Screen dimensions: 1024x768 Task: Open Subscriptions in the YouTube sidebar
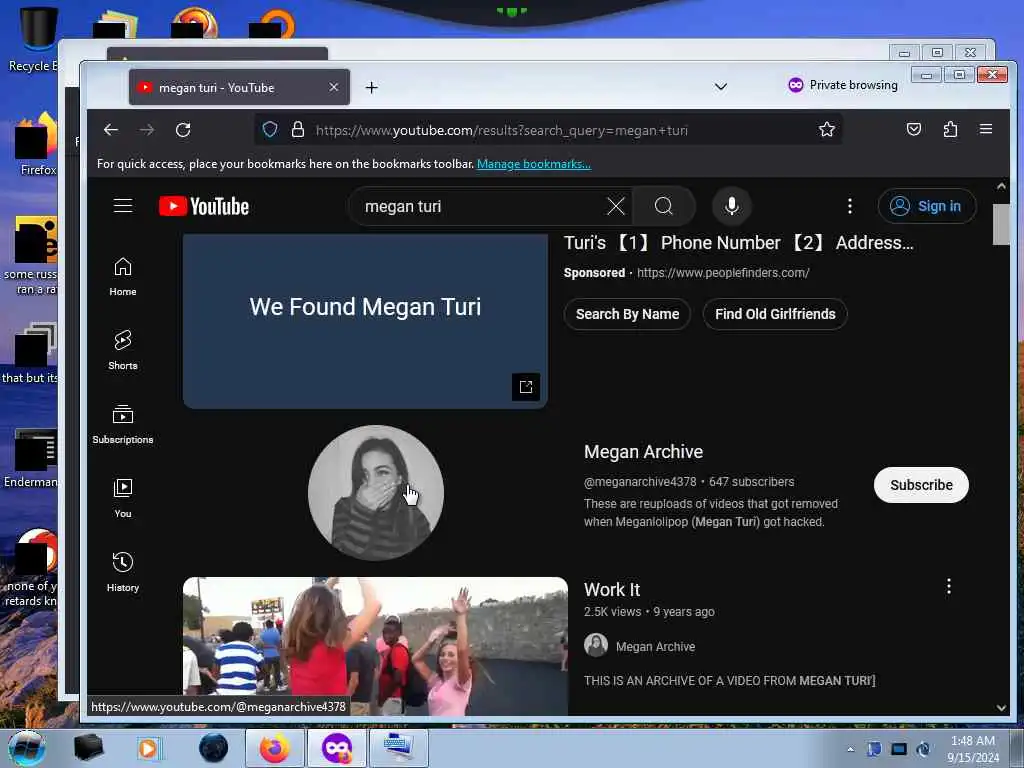tap(123, 424)
